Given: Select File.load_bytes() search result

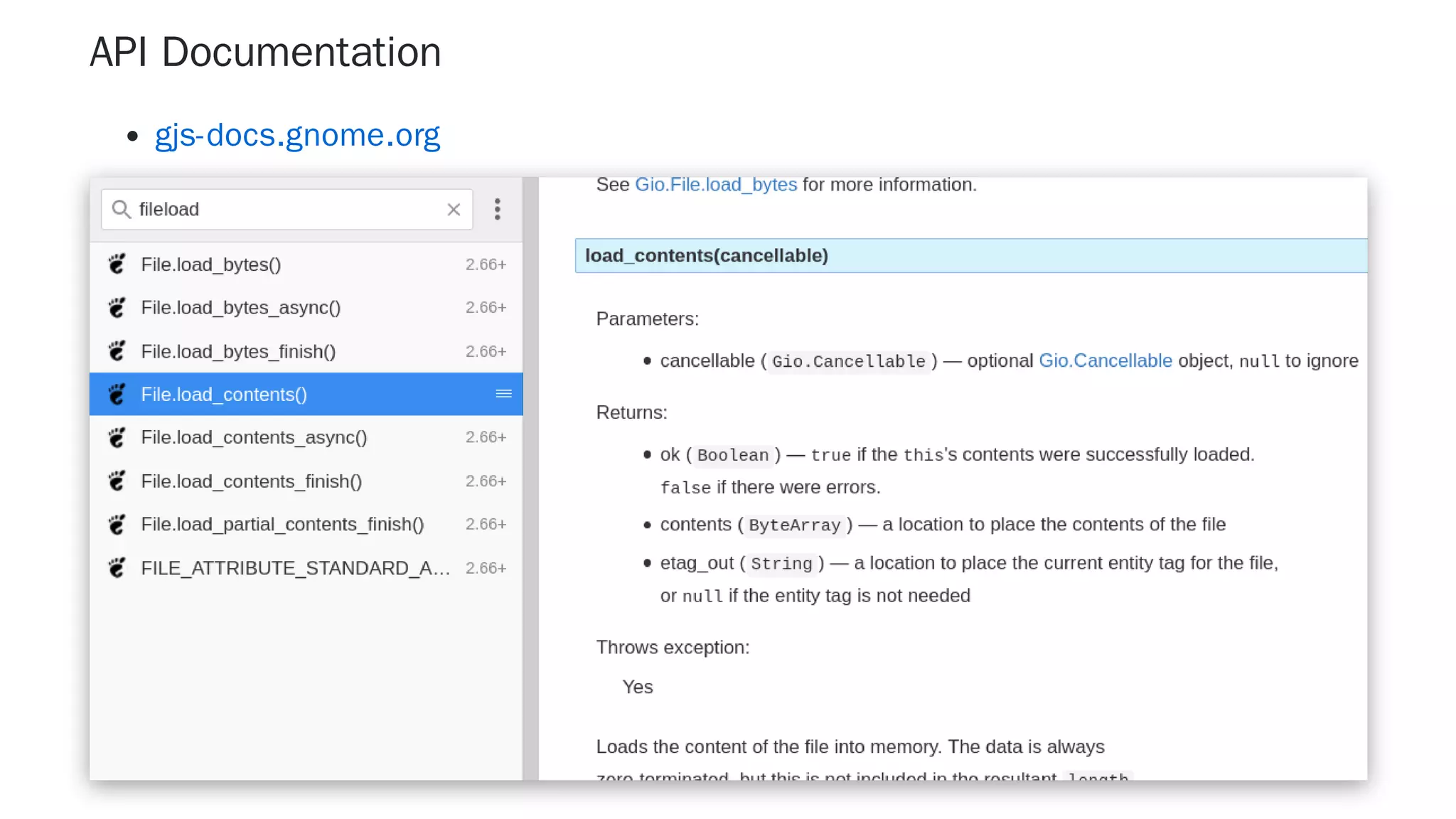Looking at the screenshot, I should pos(211,264).
